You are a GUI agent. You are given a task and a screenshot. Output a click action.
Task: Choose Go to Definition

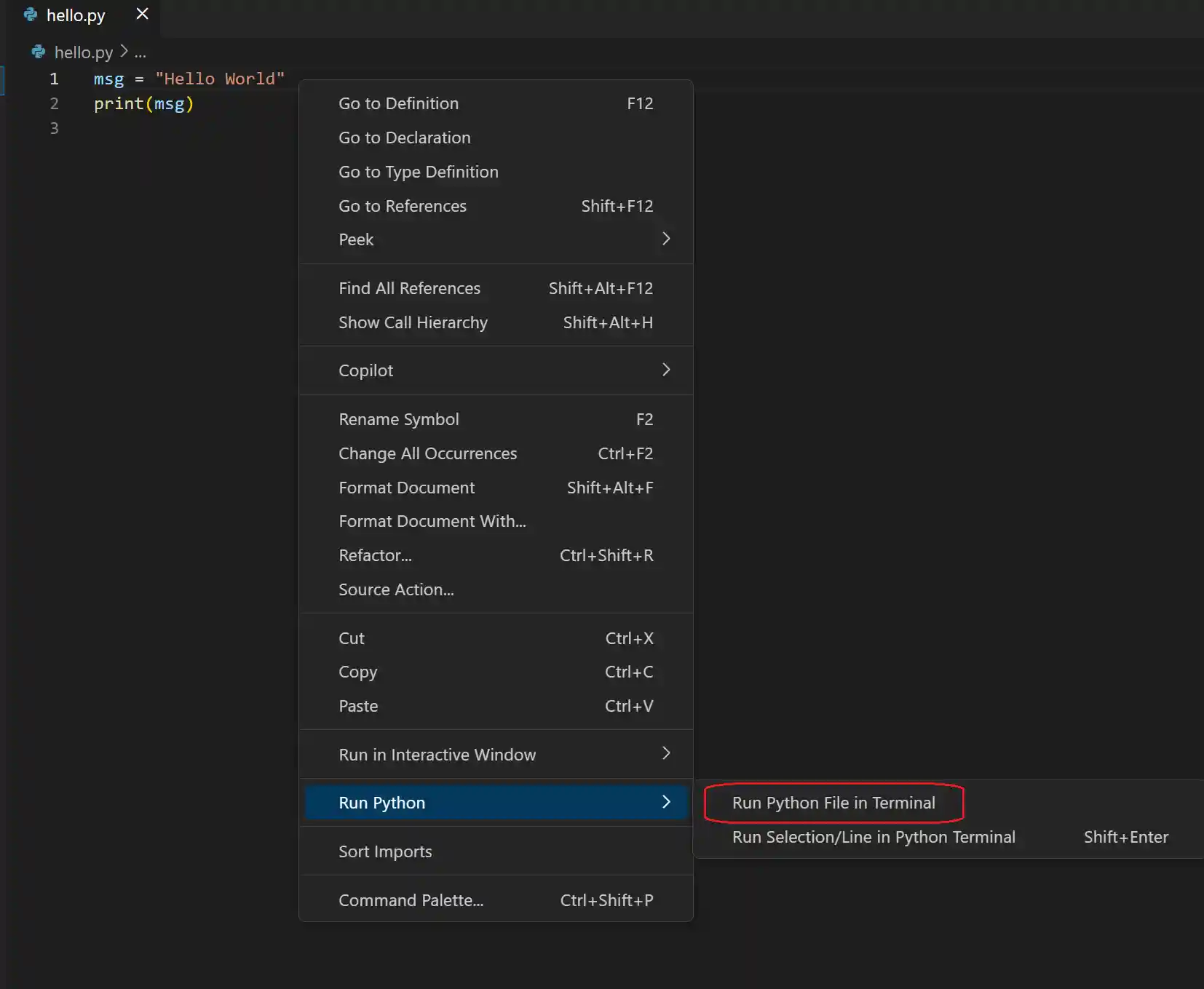click(398, 103)
